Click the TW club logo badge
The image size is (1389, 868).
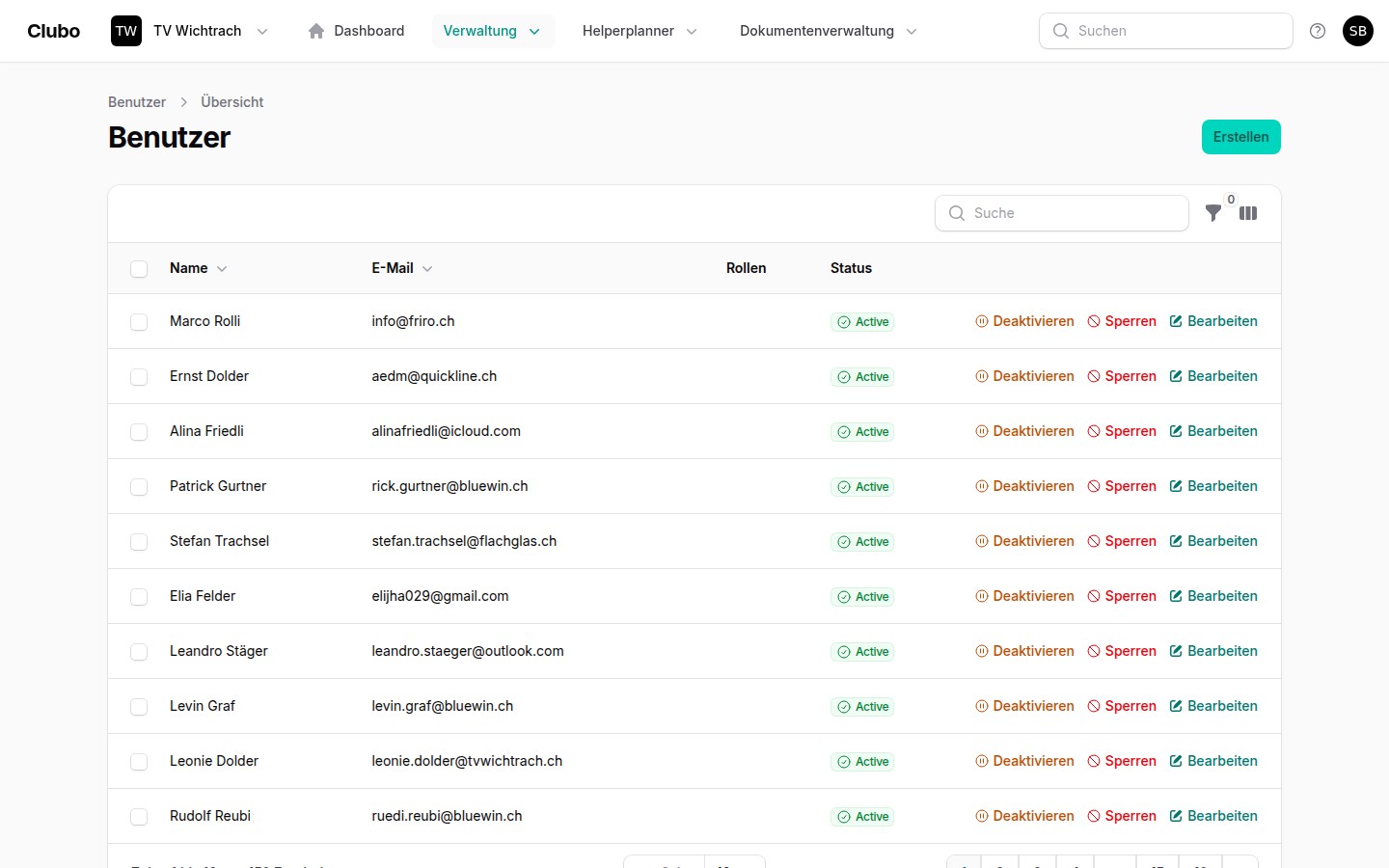pyautogui.click(x=126, y=31)
